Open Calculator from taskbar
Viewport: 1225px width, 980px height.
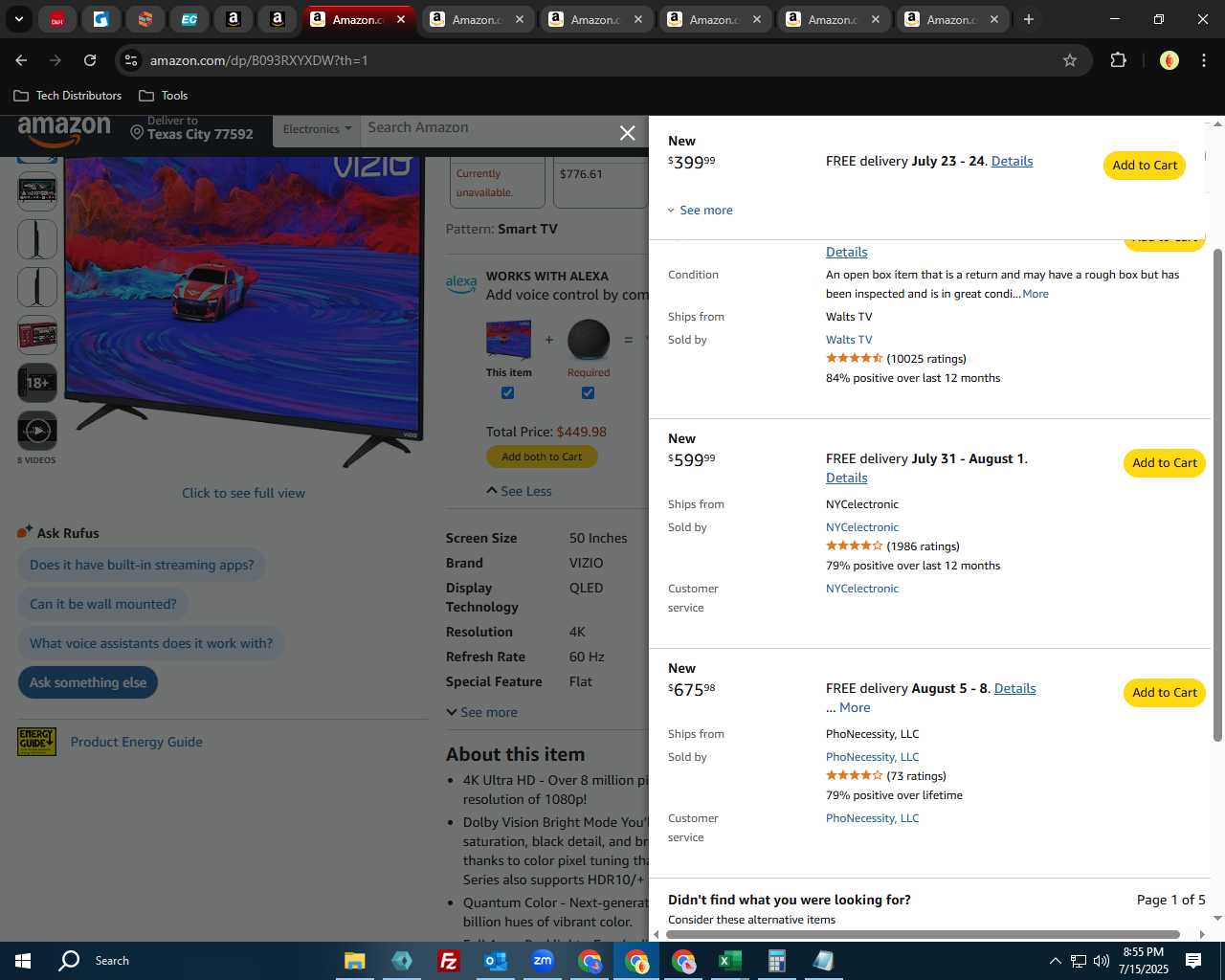[777, 961]
